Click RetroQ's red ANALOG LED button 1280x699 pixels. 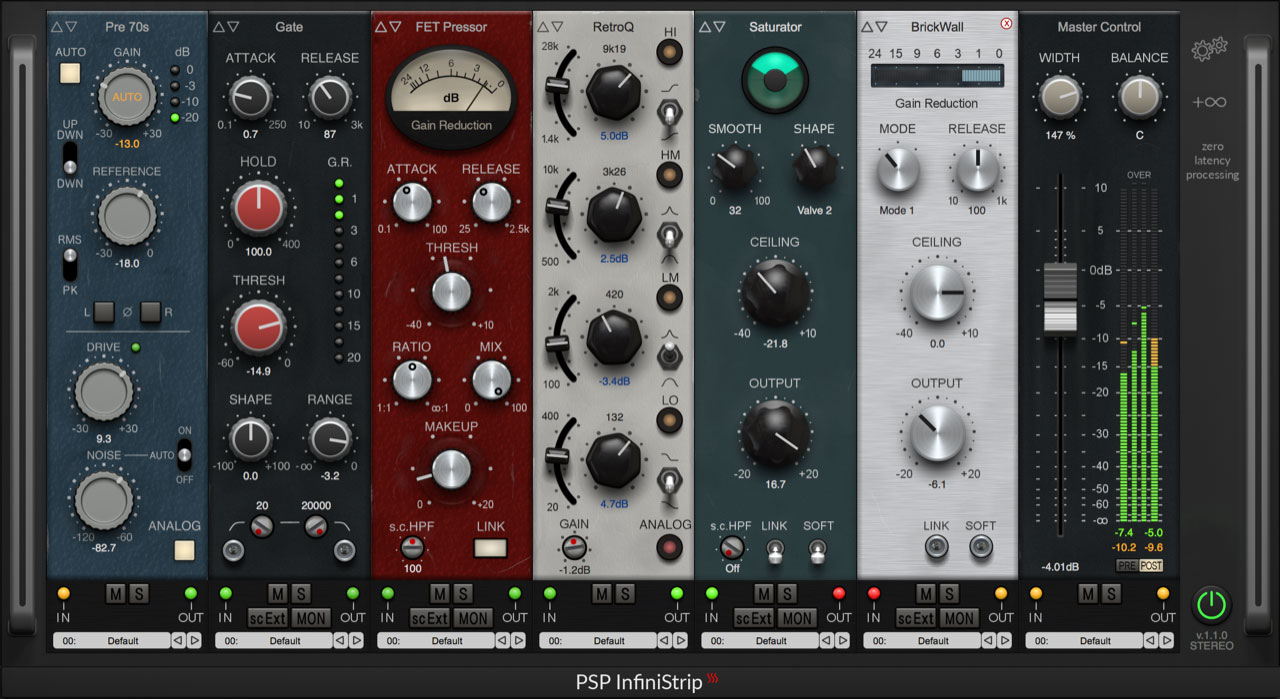click(x=669, y=548)
